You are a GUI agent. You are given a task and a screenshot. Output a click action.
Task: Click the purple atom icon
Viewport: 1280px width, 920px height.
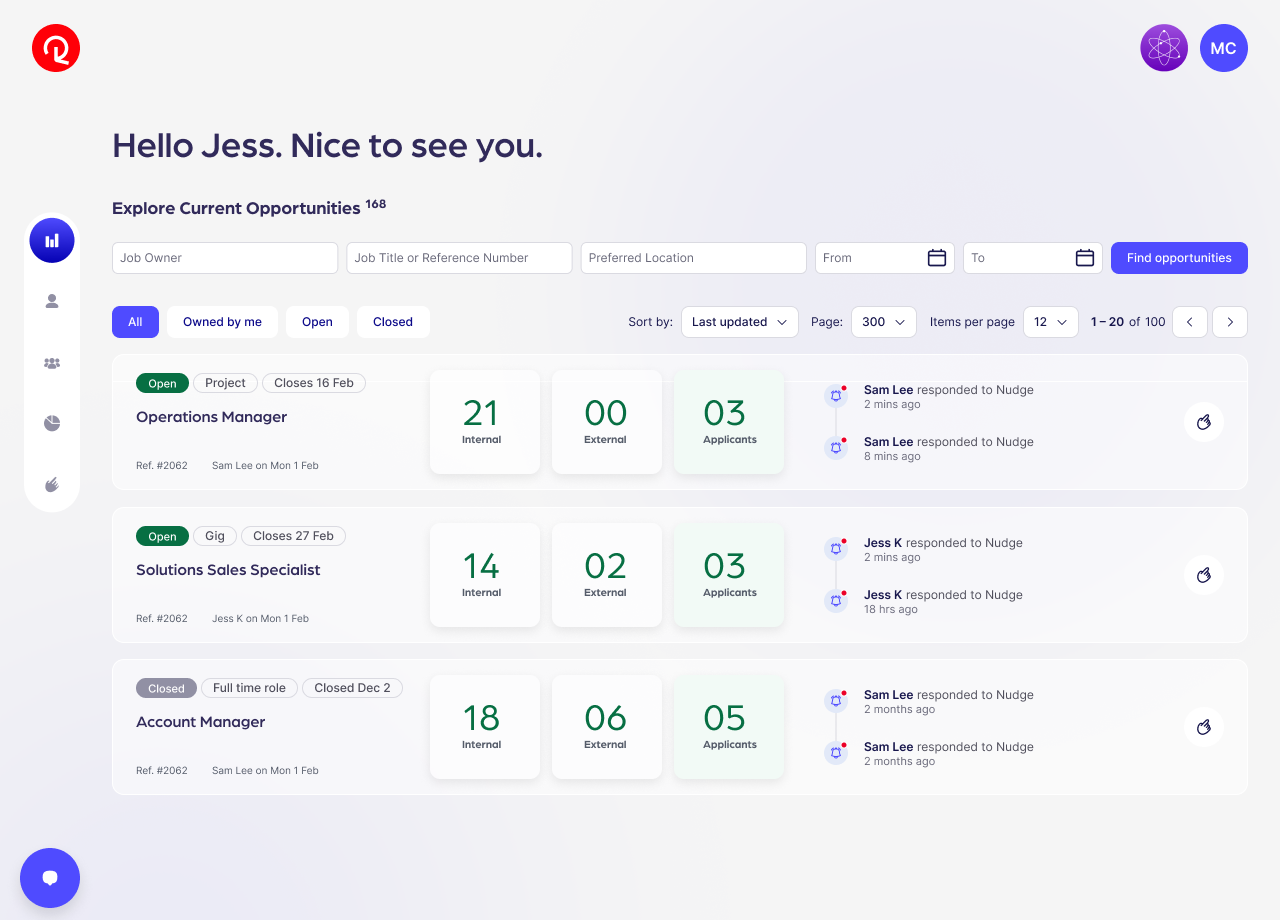click(x=1164, y=48)
